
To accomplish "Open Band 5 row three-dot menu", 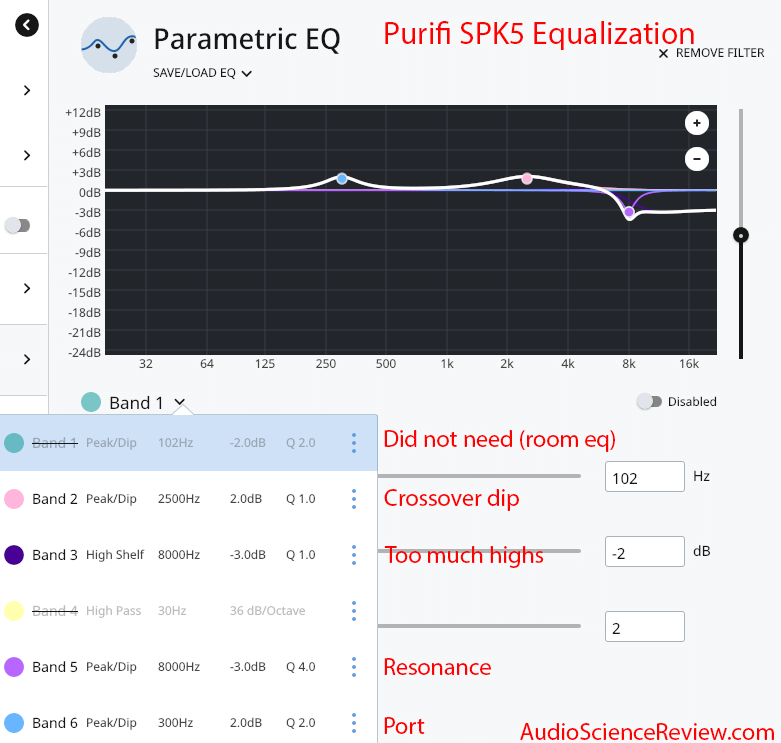I will 354,667.
